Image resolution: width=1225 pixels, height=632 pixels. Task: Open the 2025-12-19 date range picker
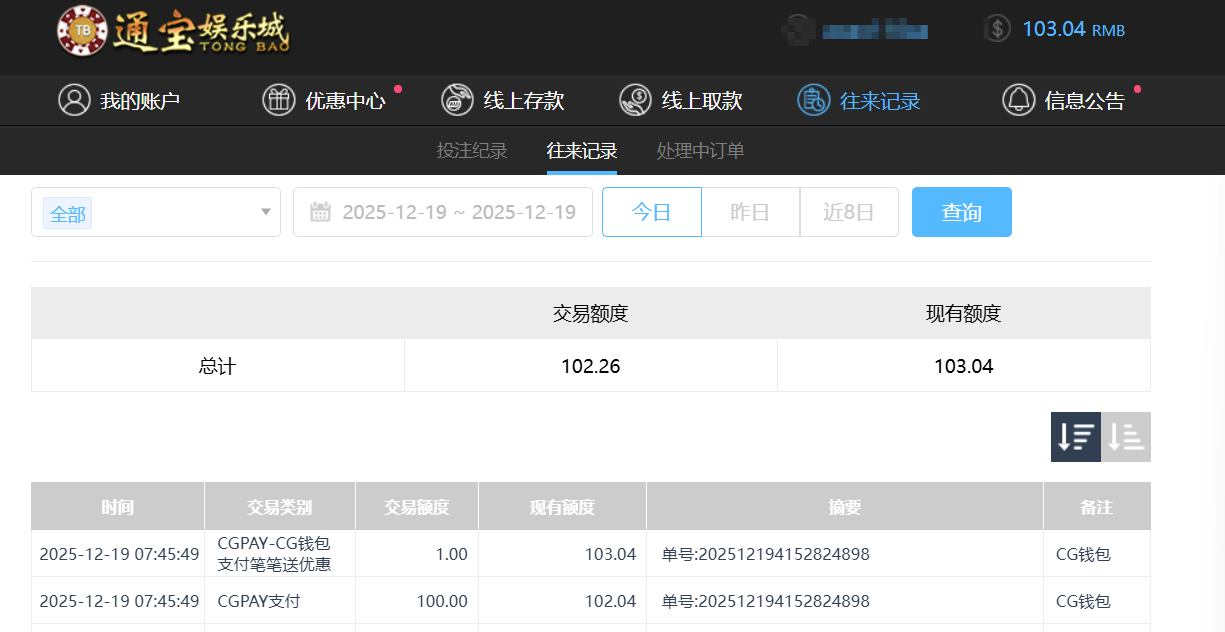click(458, 212)
